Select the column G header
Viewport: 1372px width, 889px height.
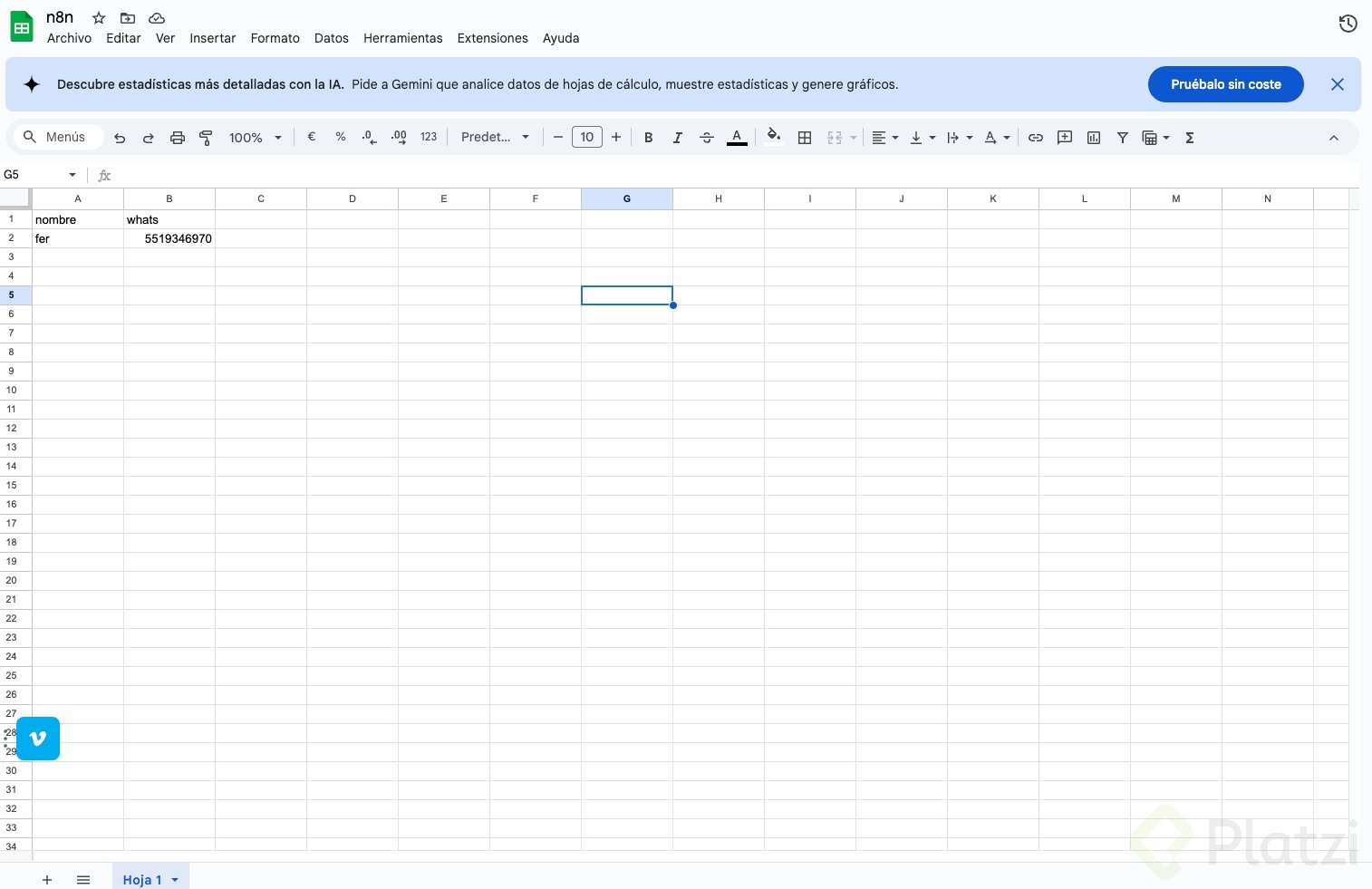[627, 198]
